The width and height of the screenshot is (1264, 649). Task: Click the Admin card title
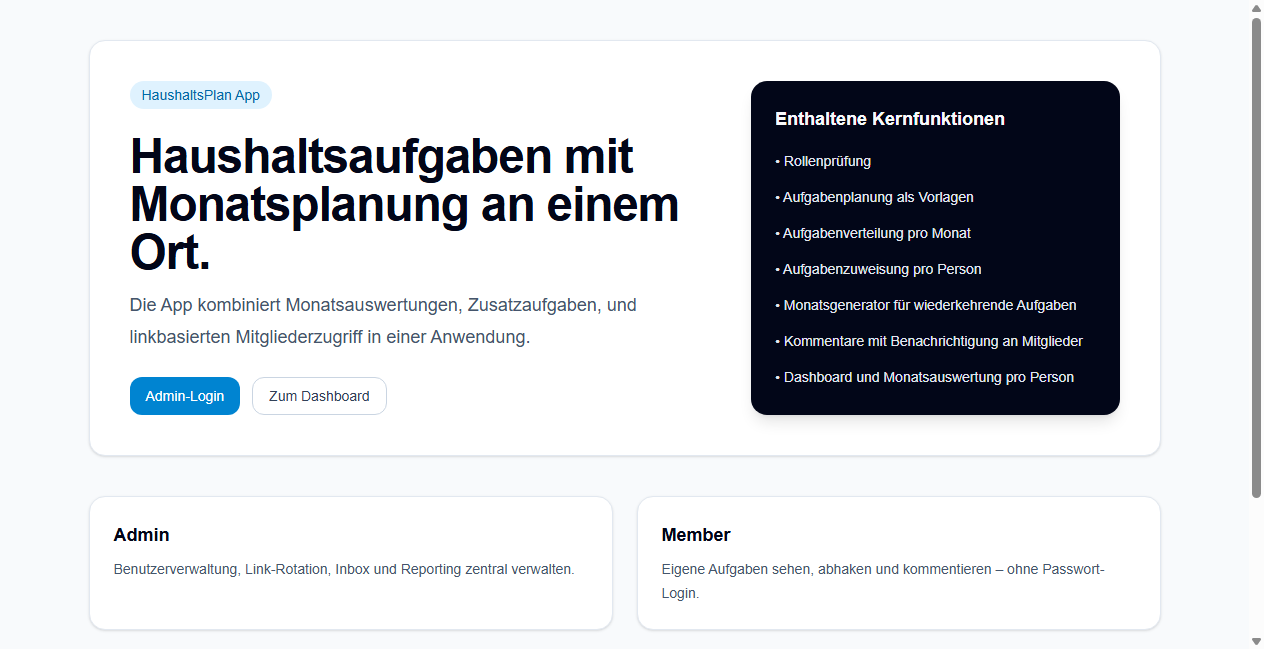click(x=142, y=535)
